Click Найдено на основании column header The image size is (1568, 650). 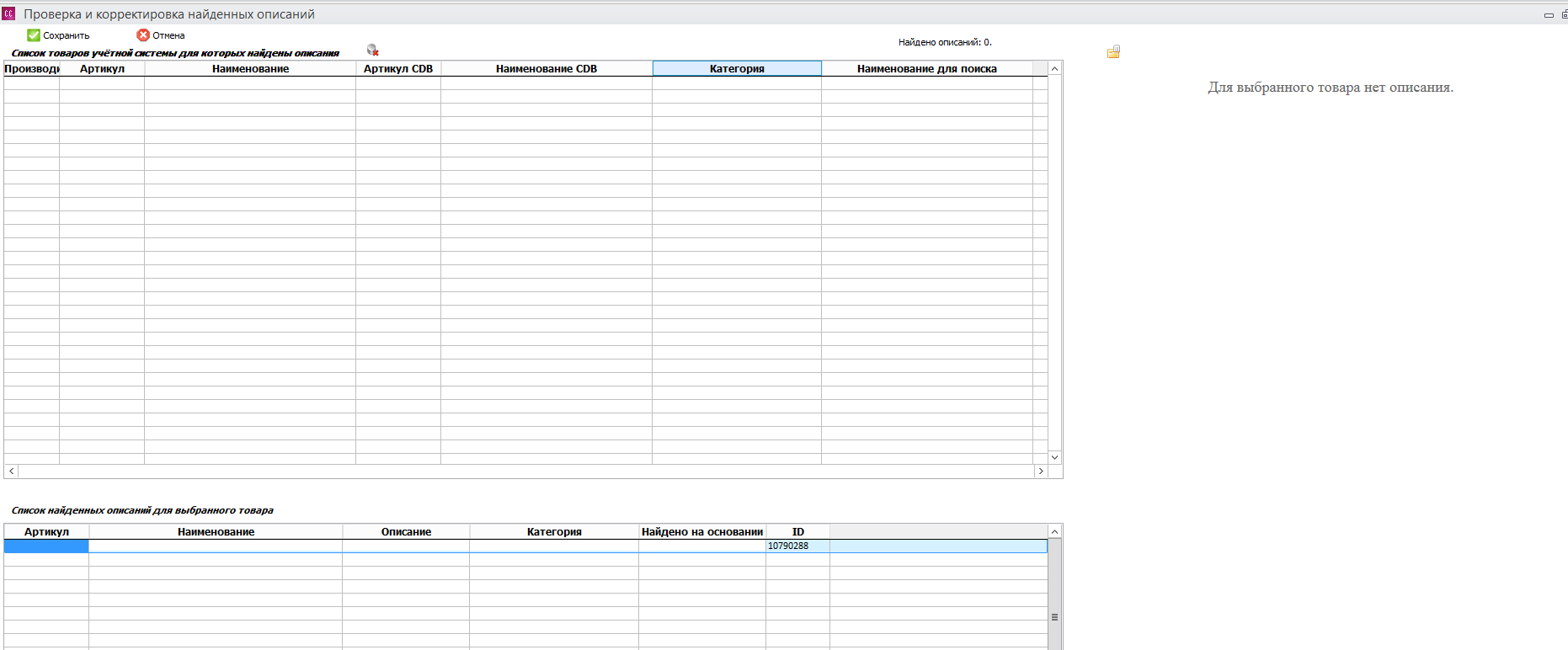702,532
